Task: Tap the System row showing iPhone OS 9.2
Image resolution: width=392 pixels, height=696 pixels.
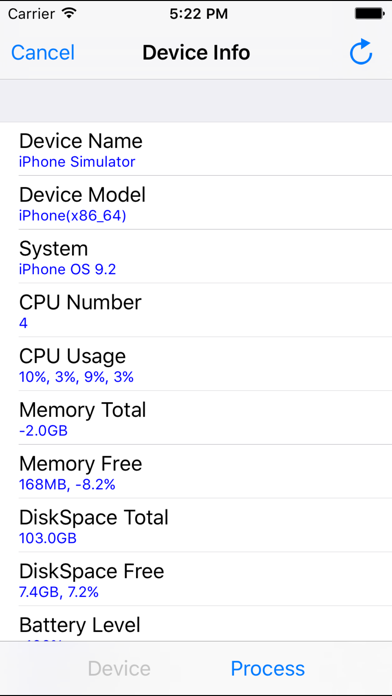Action: [x=196, y=257]
